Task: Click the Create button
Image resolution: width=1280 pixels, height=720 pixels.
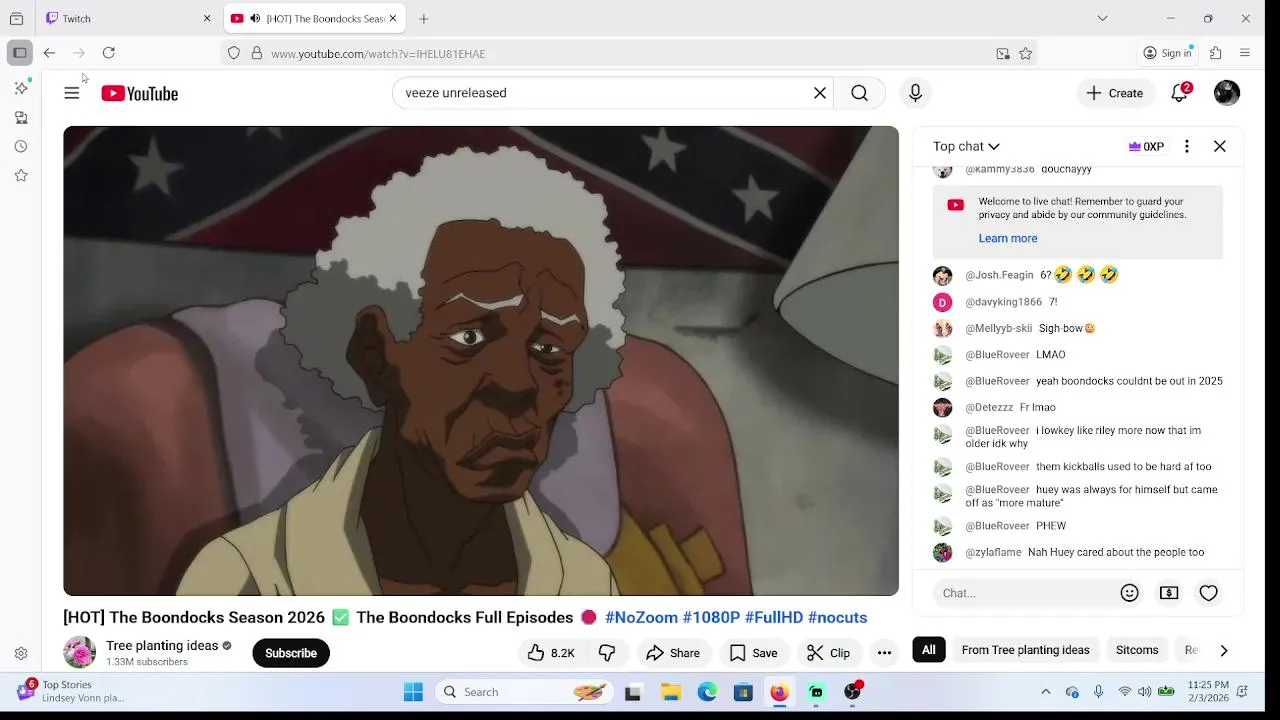Action: (1115, 93)
